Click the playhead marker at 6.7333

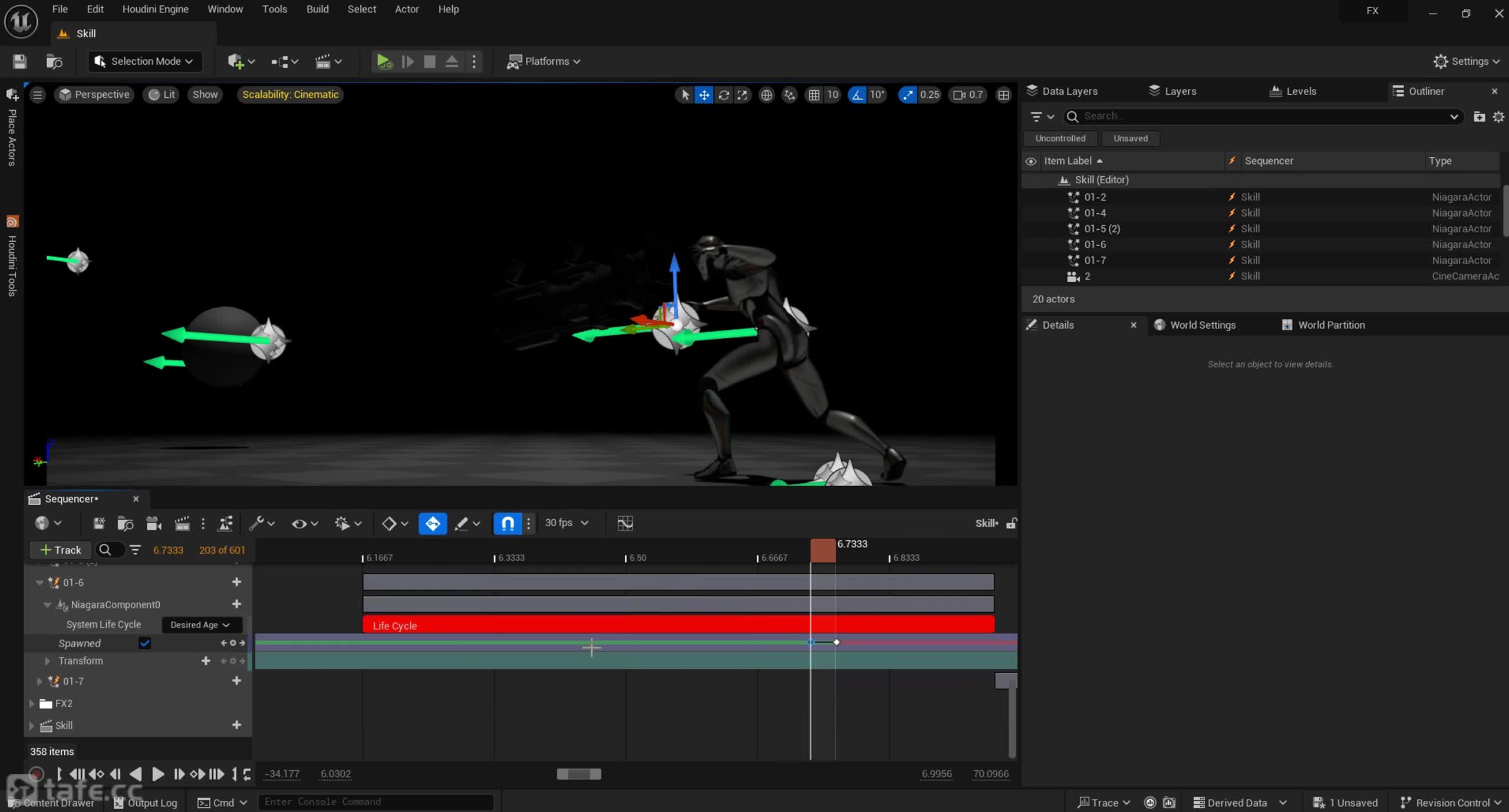pos(822,550)
